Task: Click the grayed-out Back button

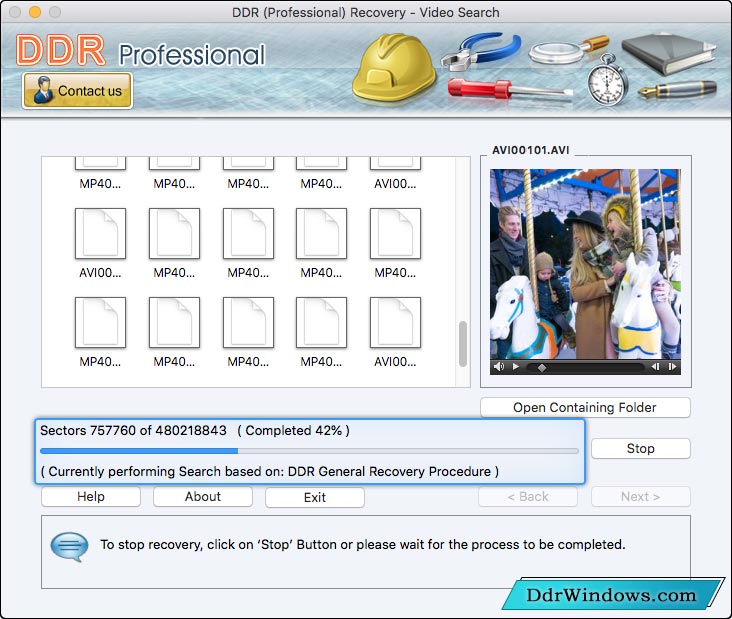Action: (528, 497)
